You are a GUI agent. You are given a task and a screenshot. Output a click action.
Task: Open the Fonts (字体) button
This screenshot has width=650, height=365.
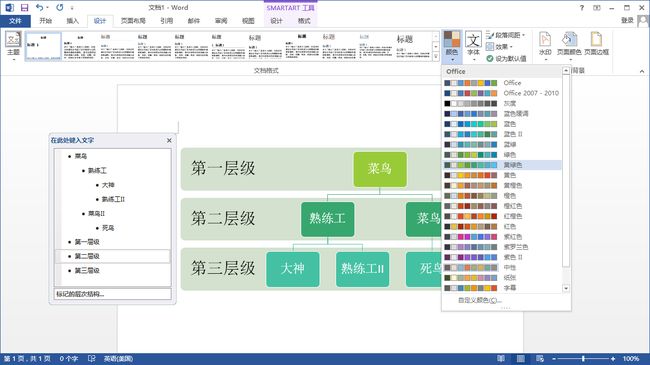click(x=473, y=46)
